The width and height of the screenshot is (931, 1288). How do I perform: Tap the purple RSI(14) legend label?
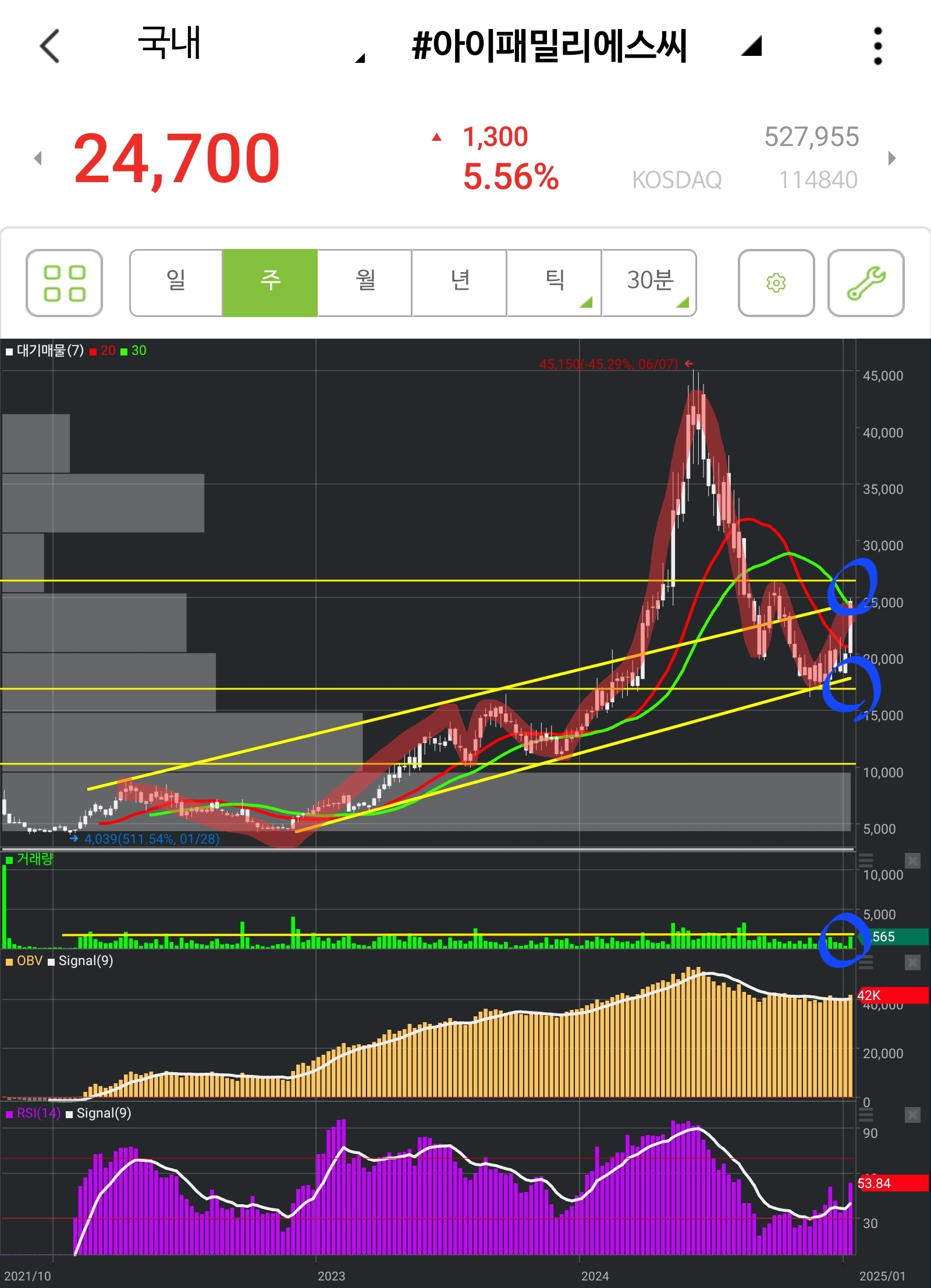(x=33, y=1113)
